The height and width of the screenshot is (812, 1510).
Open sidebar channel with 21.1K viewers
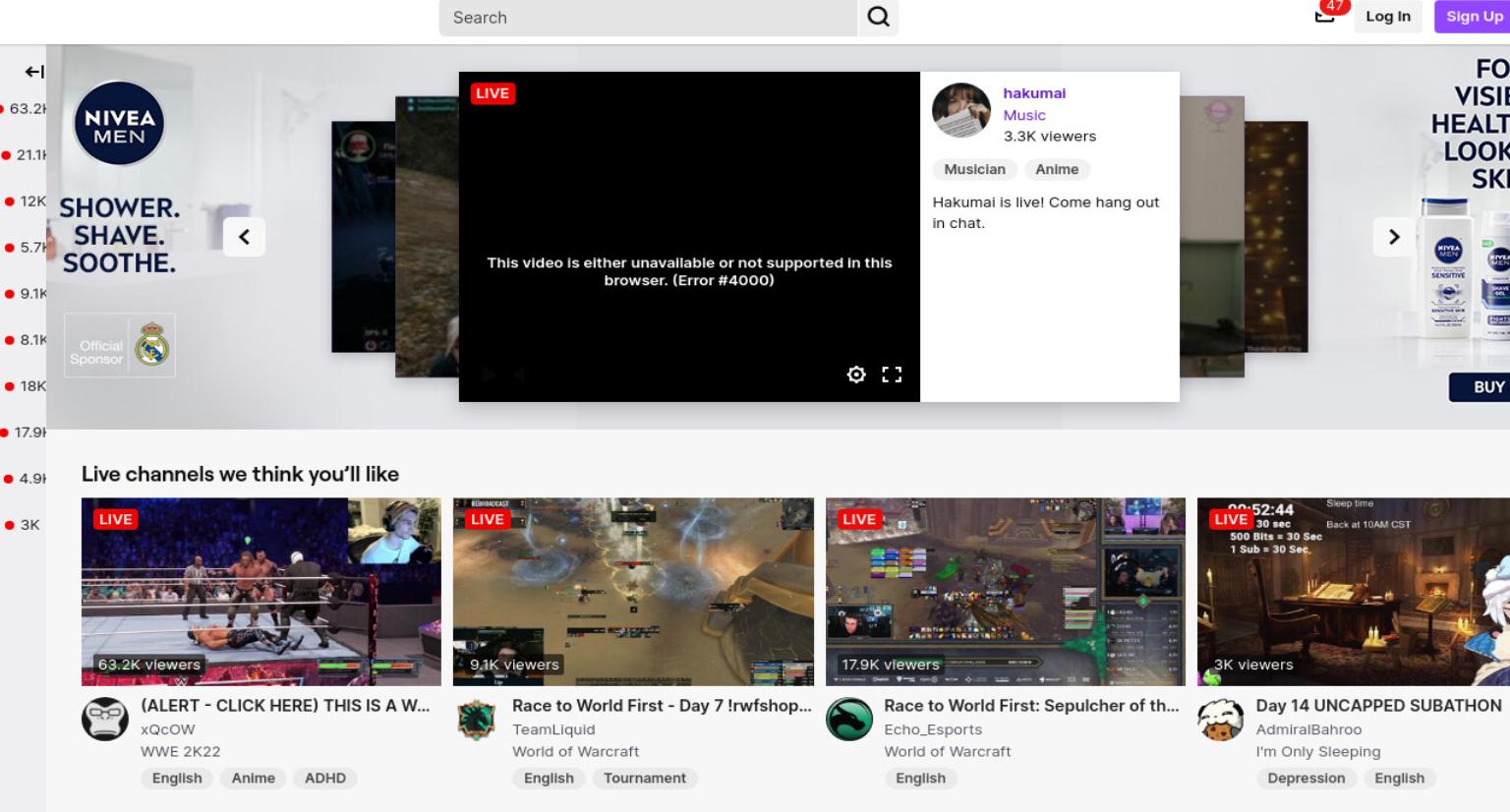pos(24,154)
